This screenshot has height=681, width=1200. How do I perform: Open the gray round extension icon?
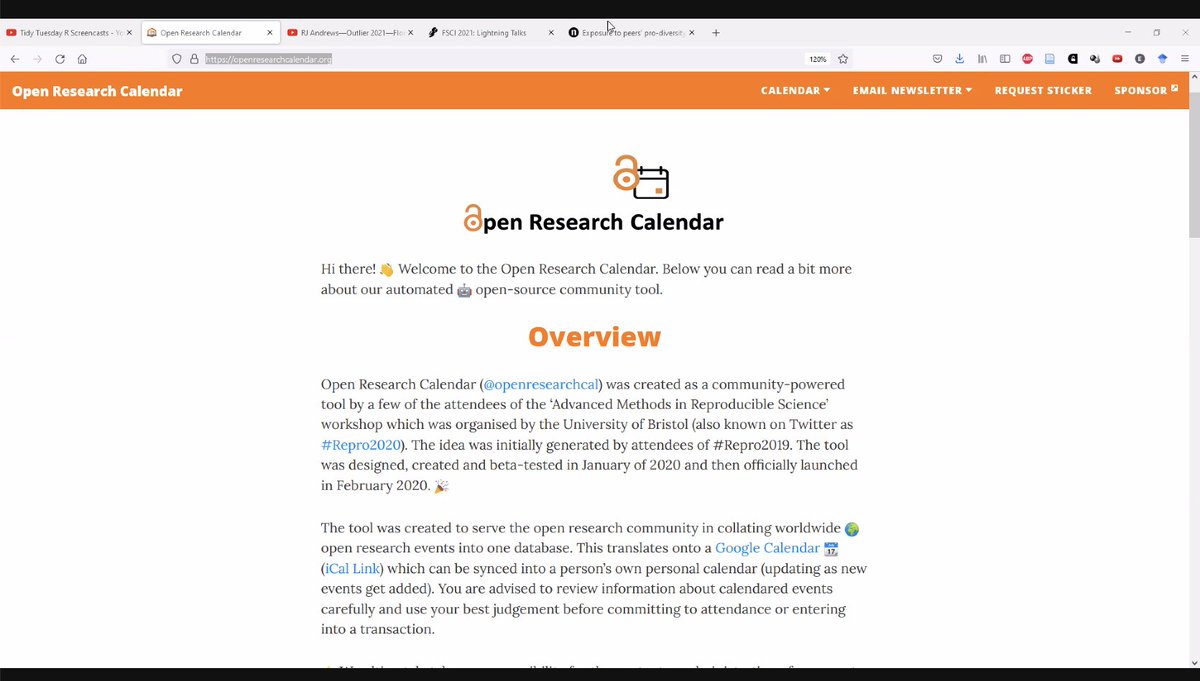click(x=1140, y=59)
